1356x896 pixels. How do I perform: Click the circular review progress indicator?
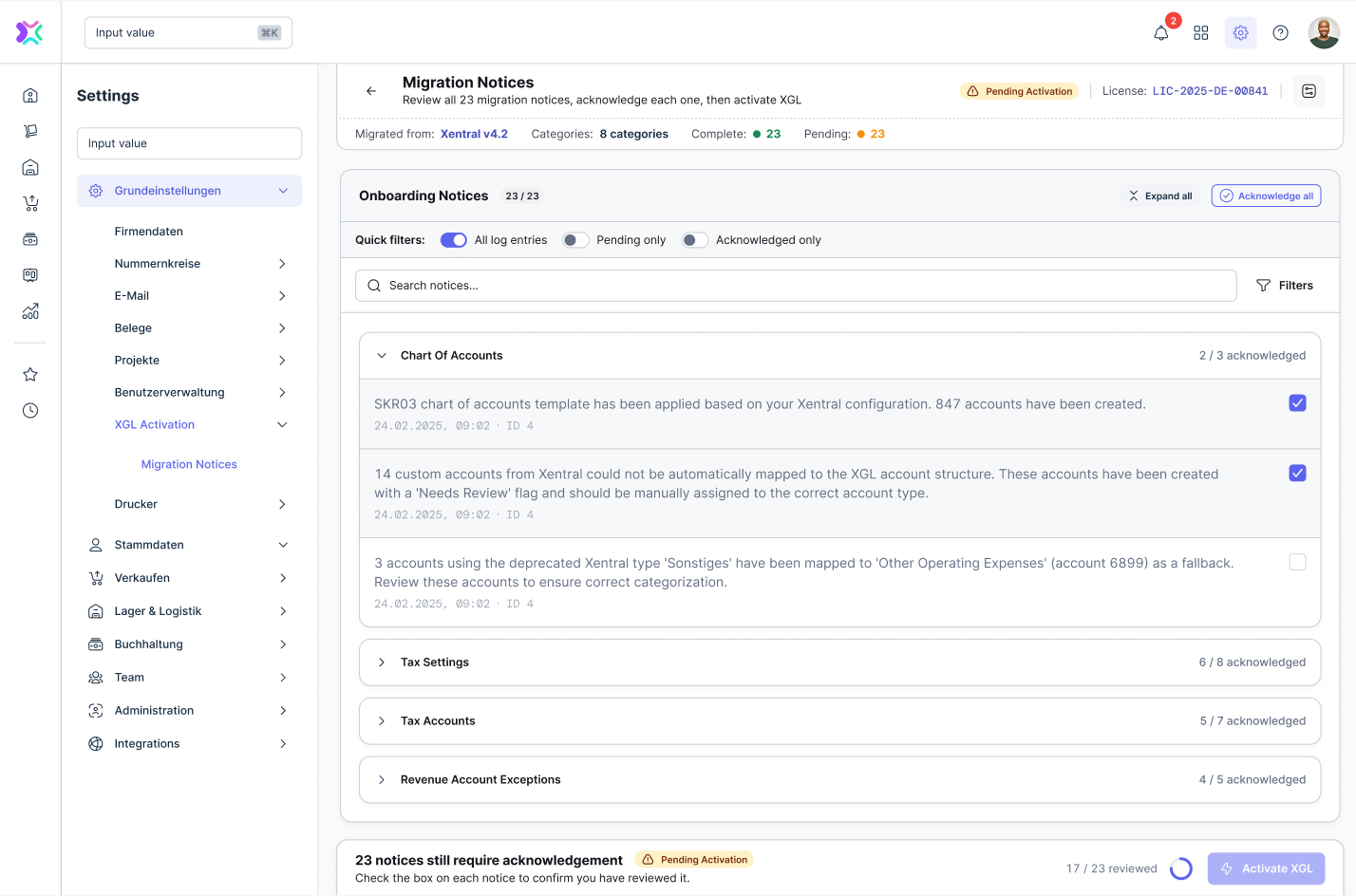[1180, 868]
